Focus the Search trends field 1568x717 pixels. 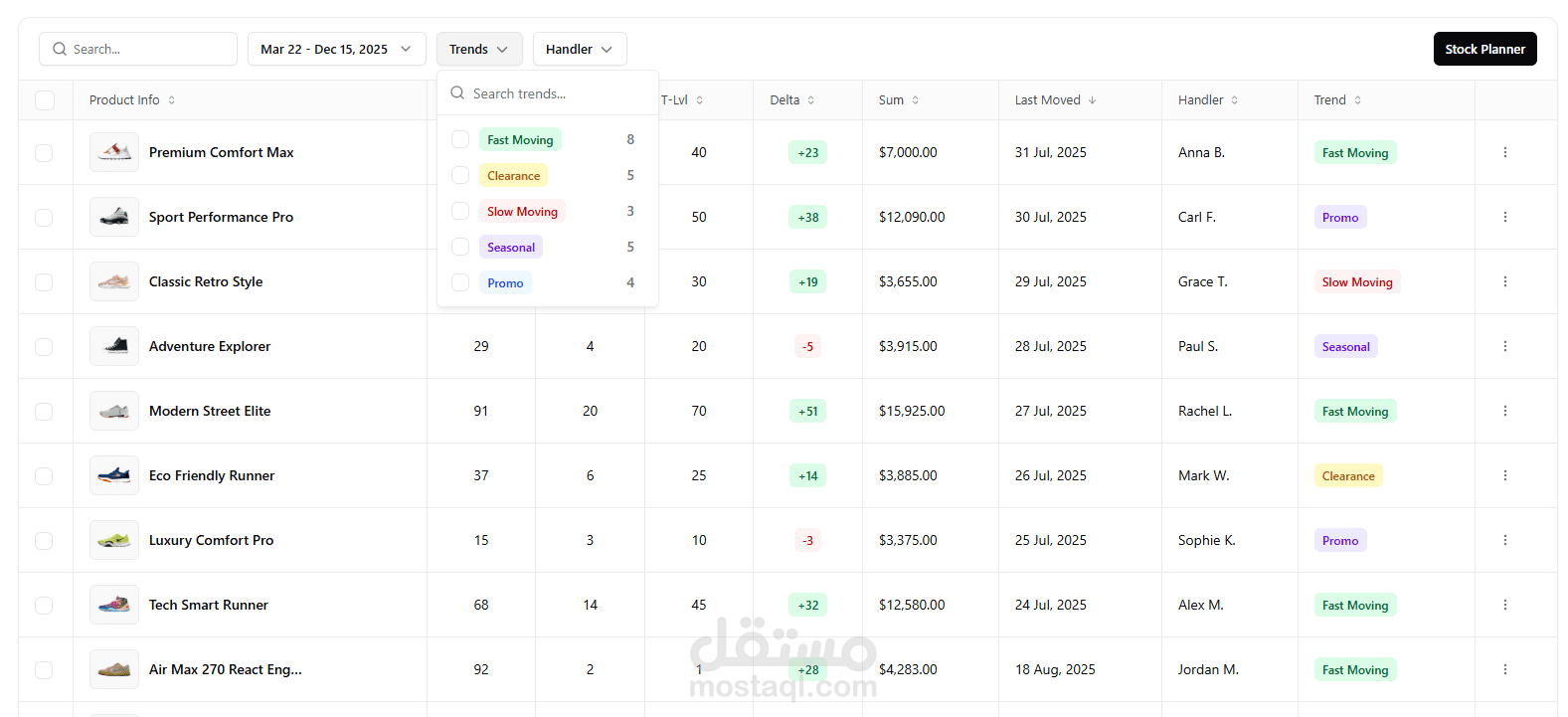pyautogui.click(x=548, y=93)
